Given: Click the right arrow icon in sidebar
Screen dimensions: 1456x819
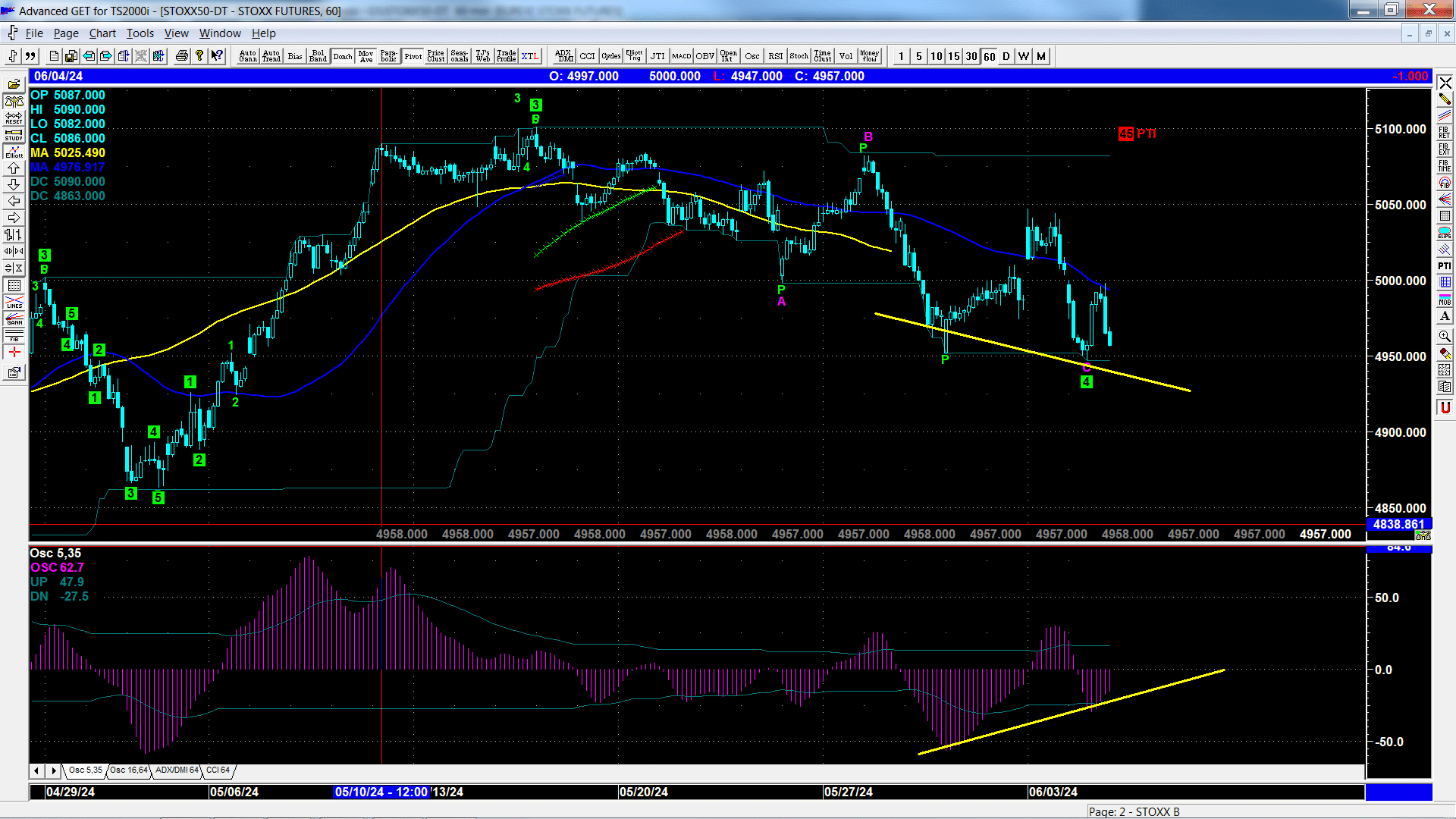Looking at the screenshot, I should coord(14,218).
